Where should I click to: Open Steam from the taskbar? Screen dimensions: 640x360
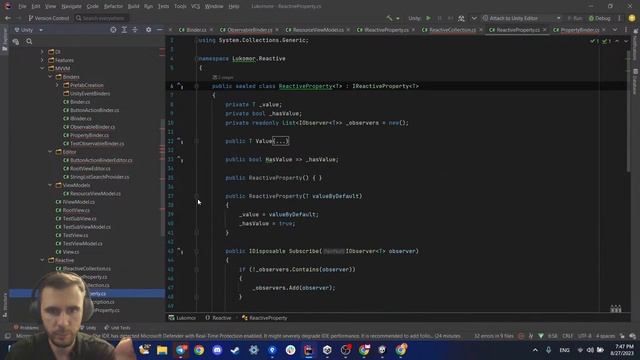(235, 350)
